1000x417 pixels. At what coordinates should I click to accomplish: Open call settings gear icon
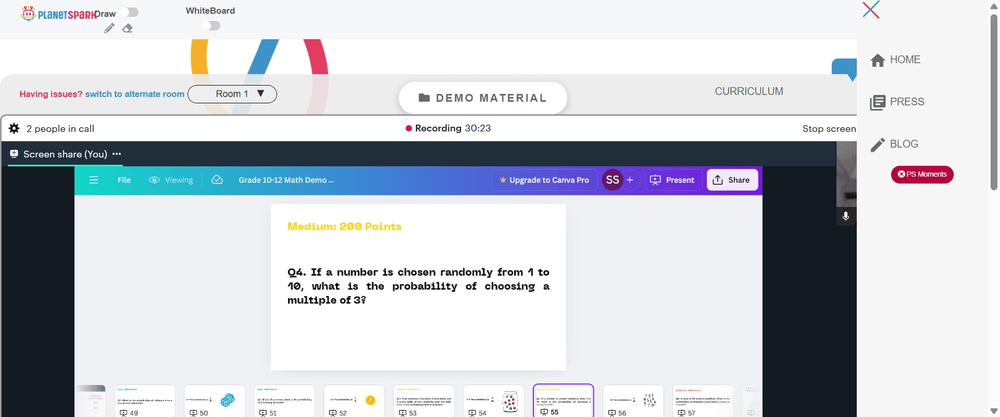pyautogui.click(x=14, y=129)
